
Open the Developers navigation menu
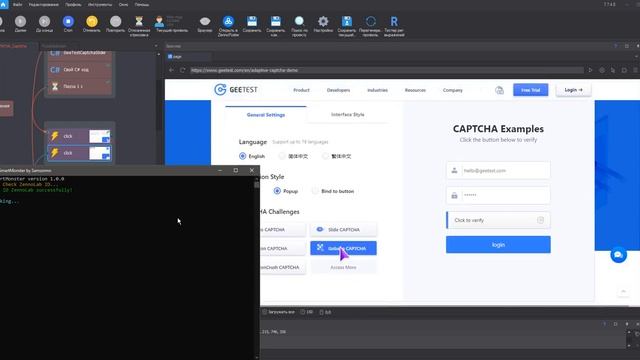tap(338, 90)
